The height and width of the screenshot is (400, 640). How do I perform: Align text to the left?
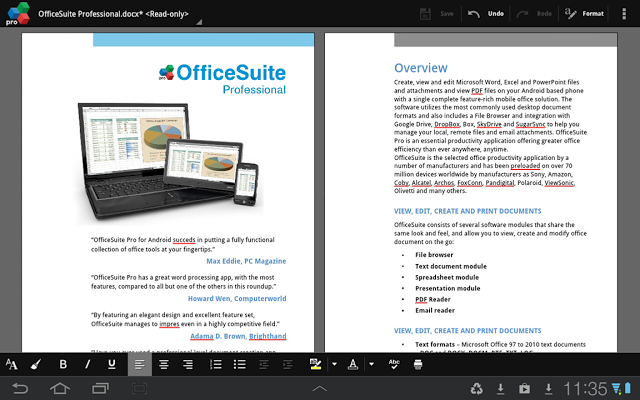pyautogui.click(x=139, y=365)
